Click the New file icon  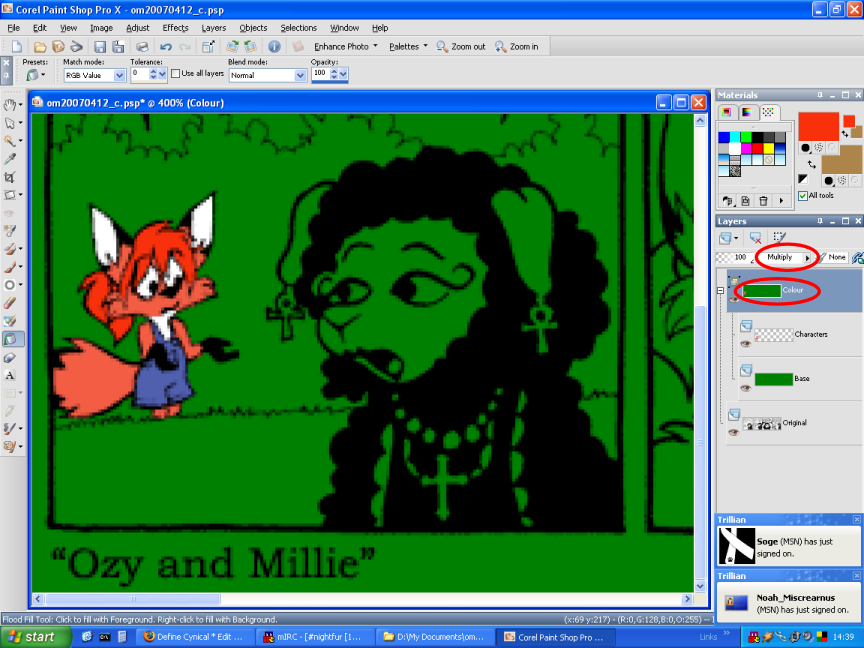(17, 47)
